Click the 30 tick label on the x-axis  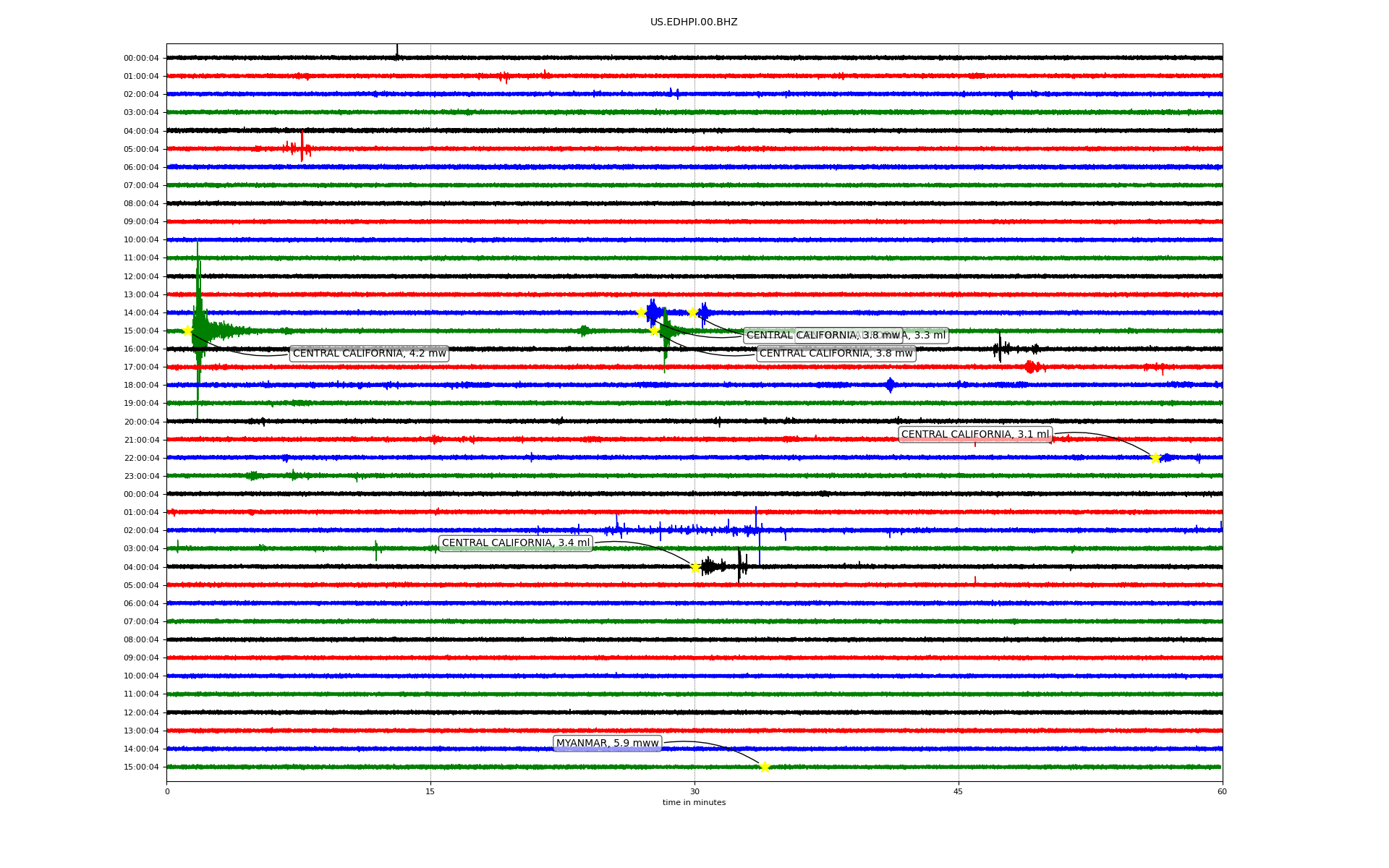click(x=694, y=791)
